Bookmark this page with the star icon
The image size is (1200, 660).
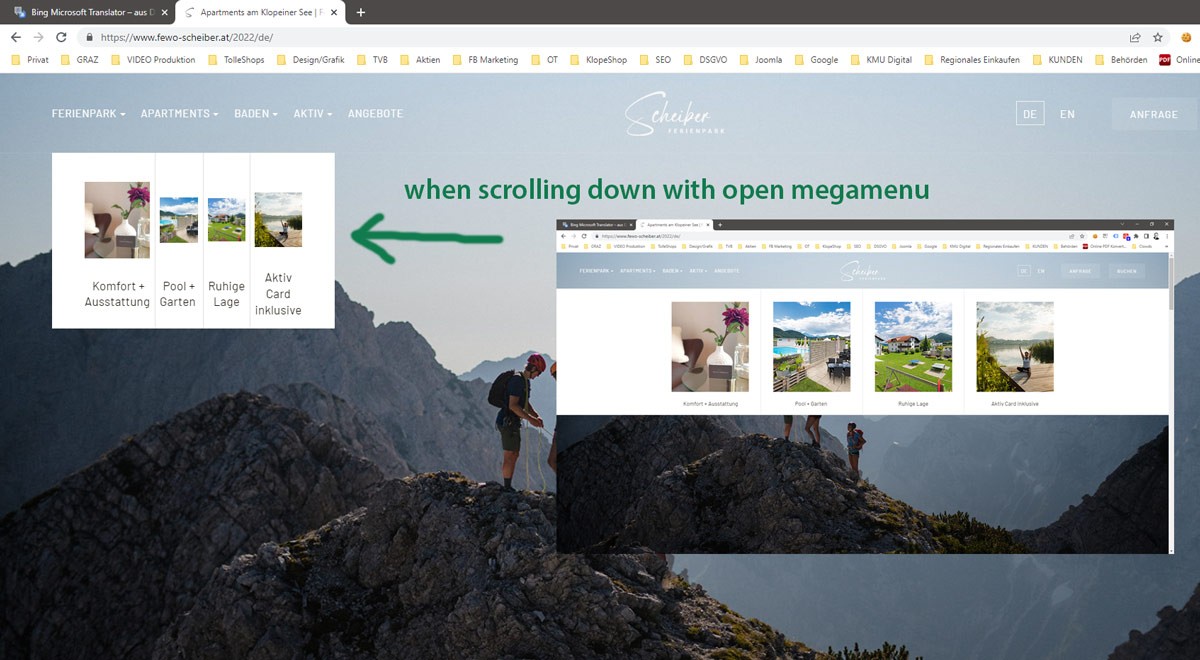[1158, 37]
